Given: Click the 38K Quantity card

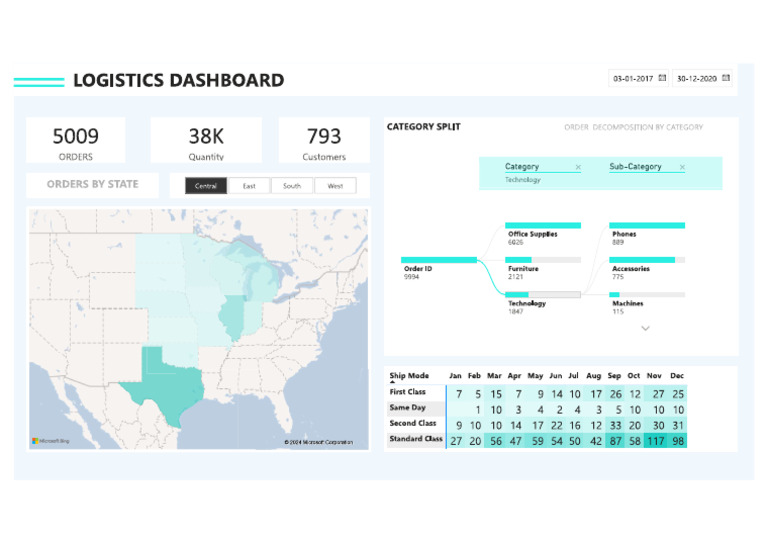Looking at the screenshot, I should [206, 140].
